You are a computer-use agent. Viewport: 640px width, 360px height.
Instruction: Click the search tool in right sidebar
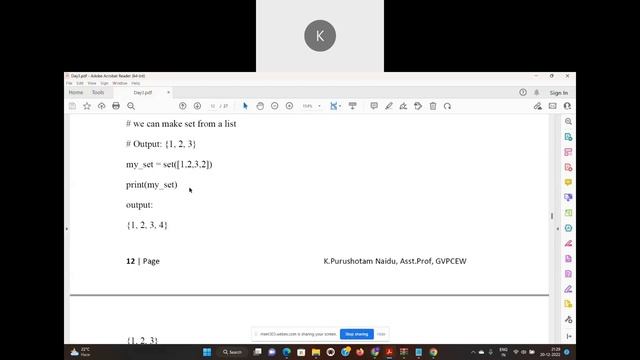point(568,122)
